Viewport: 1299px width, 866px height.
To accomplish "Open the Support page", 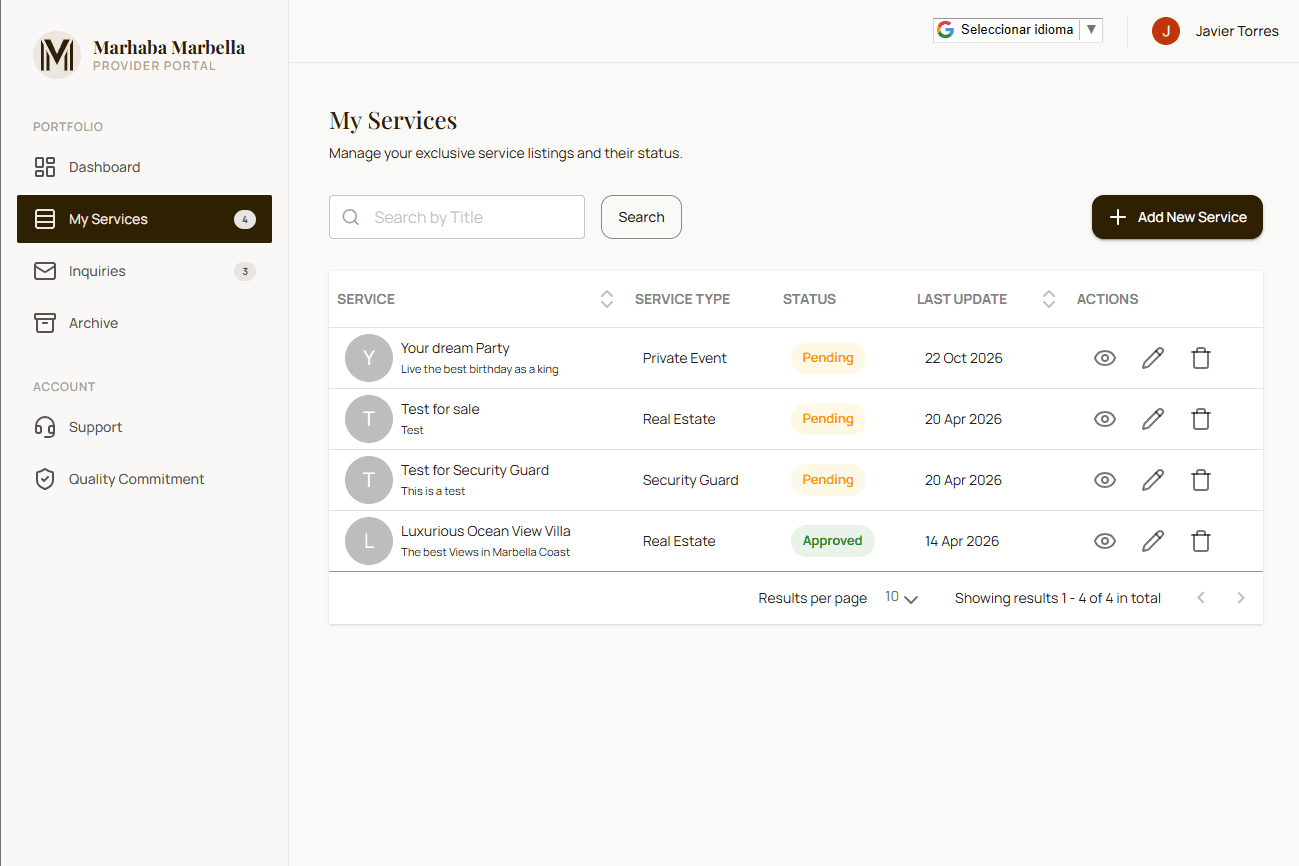I will 144,427.
